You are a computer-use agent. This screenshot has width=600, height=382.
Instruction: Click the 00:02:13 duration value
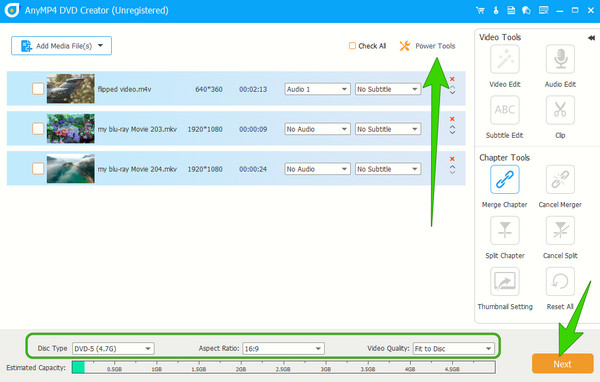pos(253,89)
